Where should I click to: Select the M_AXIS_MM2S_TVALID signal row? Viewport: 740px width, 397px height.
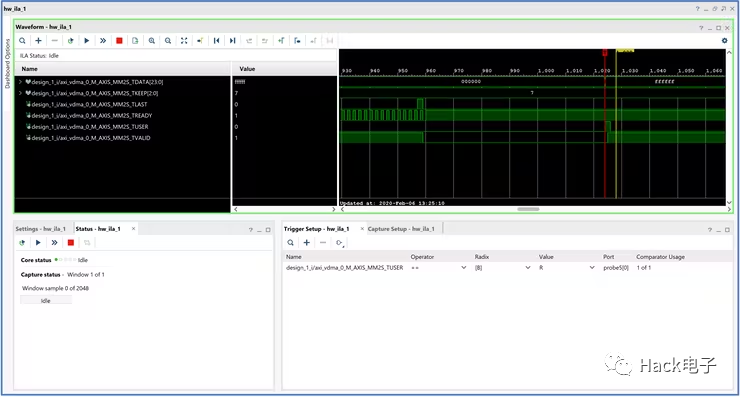tap(123, 138)
